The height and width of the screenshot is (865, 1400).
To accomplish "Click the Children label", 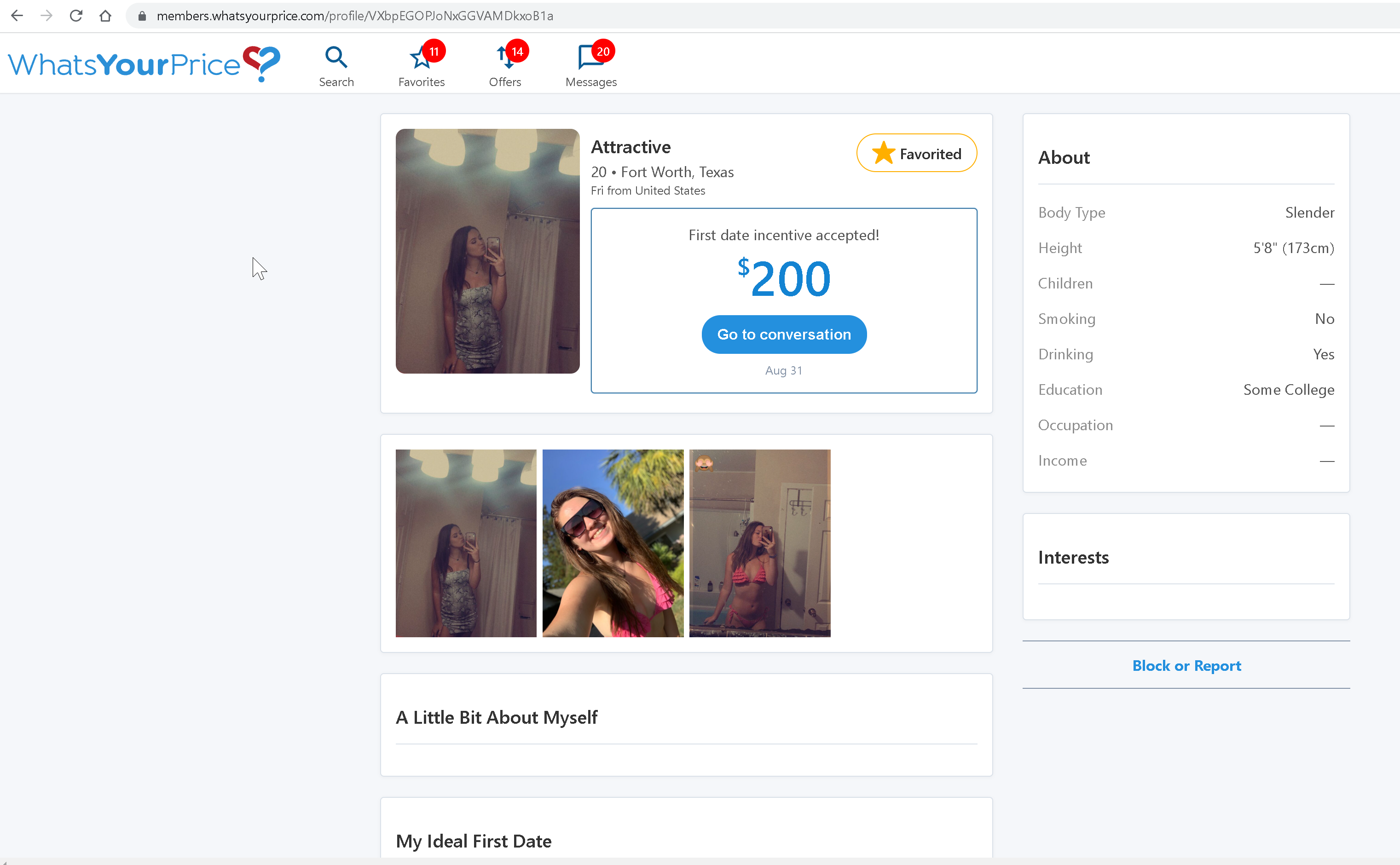I will click(x=1065, y=284).
